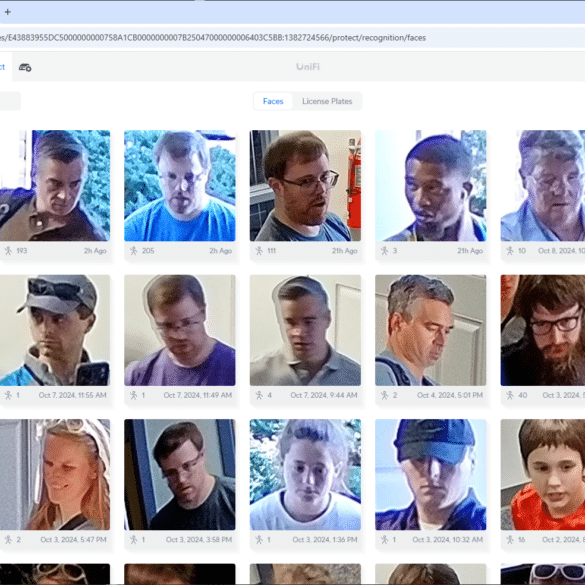Open face thumbnail dated Oct 8, 2024

point(543,185)
